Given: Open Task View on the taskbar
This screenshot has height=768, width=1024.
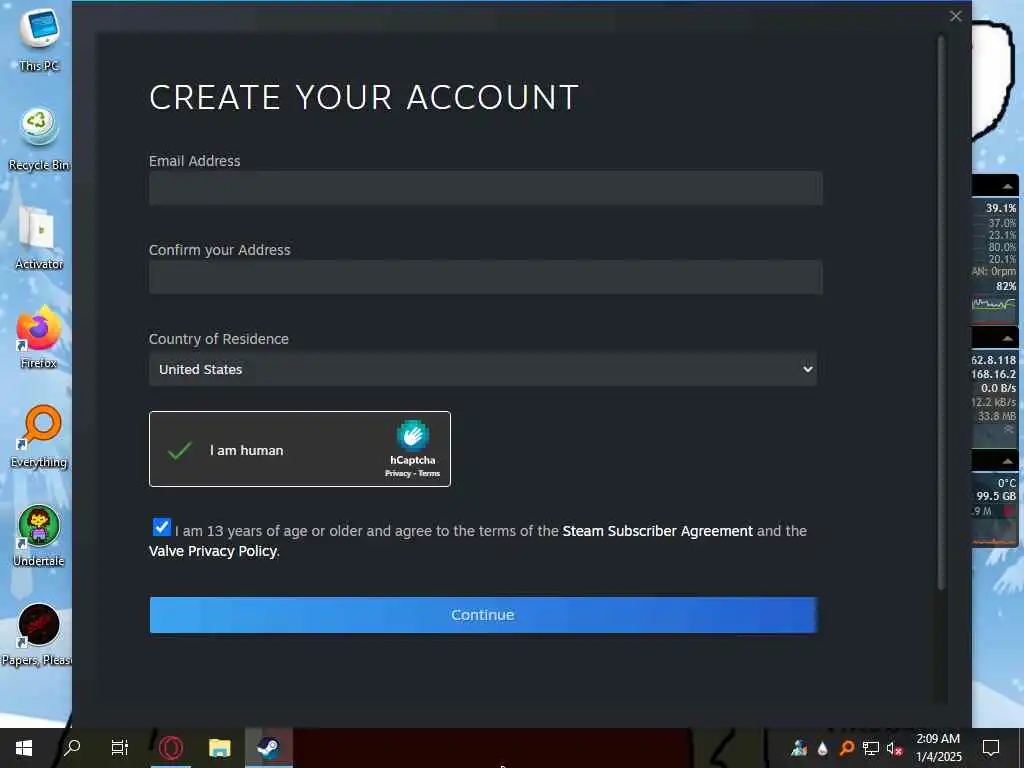Looking at the screenshot, I should point(120,748).
